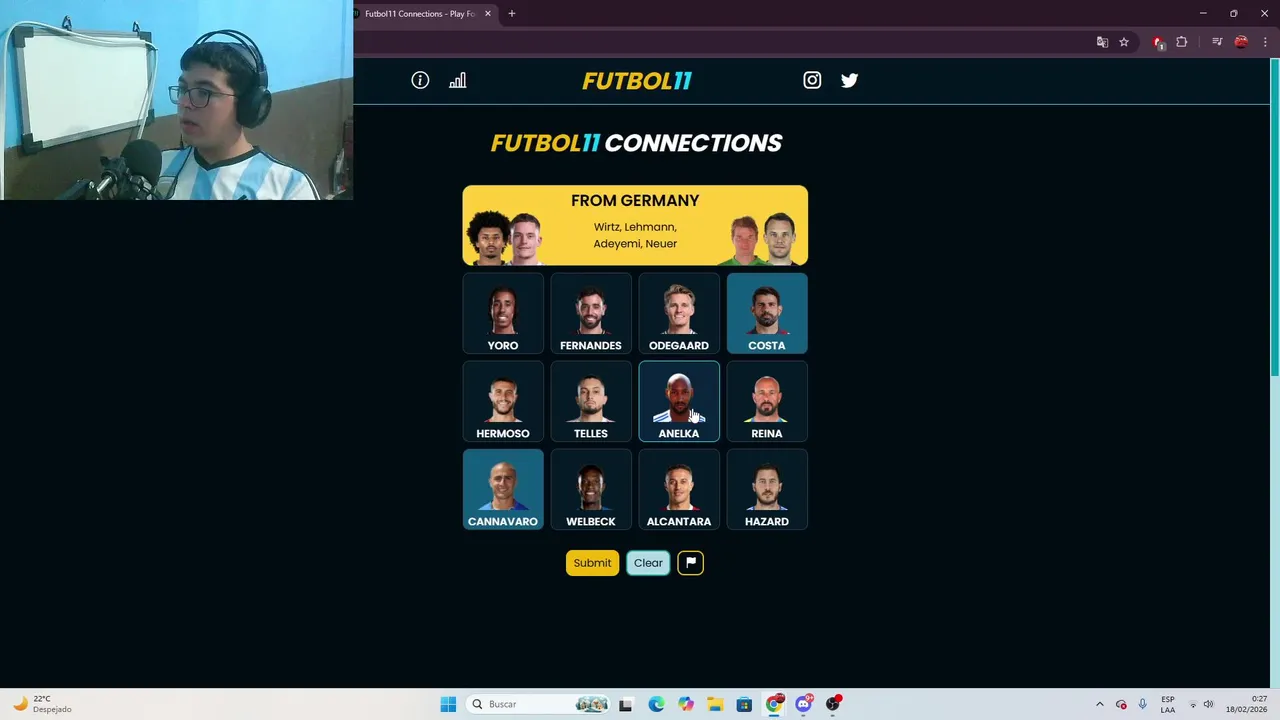Open Discord from the taskbar
This screenshot has height=720, width=1280.
coord(803,704)
